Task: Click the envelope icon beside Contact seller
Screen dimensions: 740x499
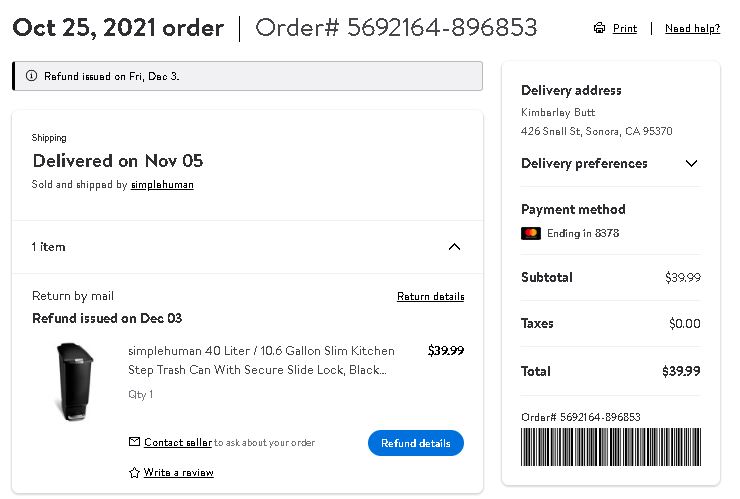Action: (135, 442)
